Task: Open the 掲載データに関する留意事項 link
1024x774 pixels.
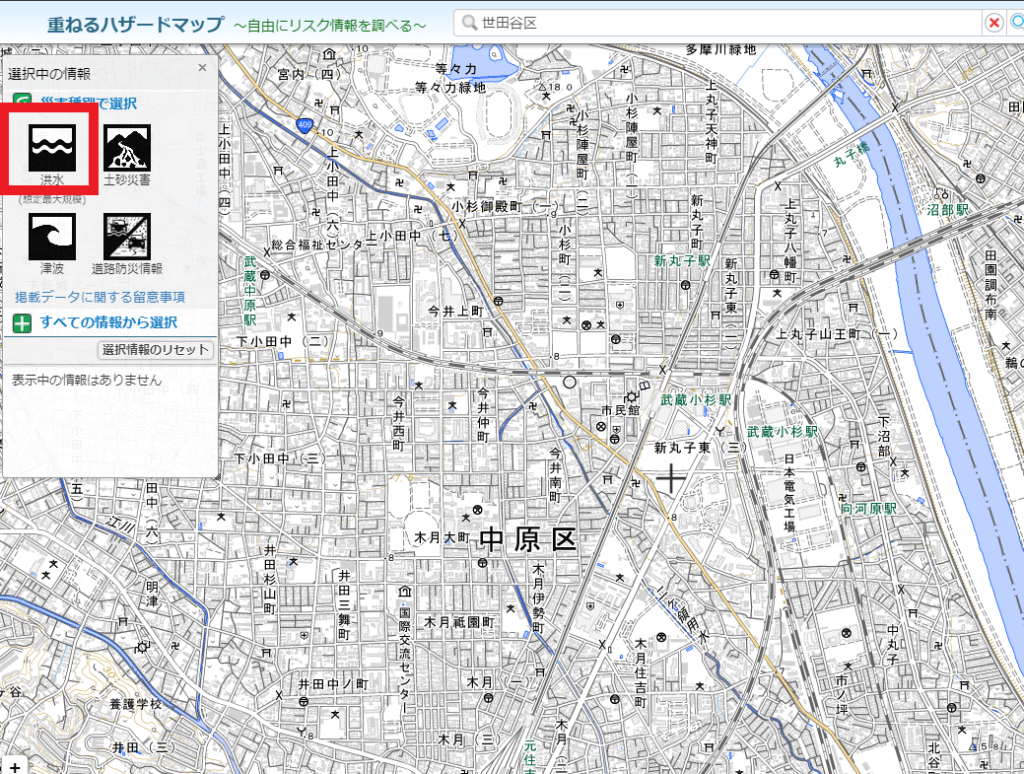Action: tap(99, 297)
